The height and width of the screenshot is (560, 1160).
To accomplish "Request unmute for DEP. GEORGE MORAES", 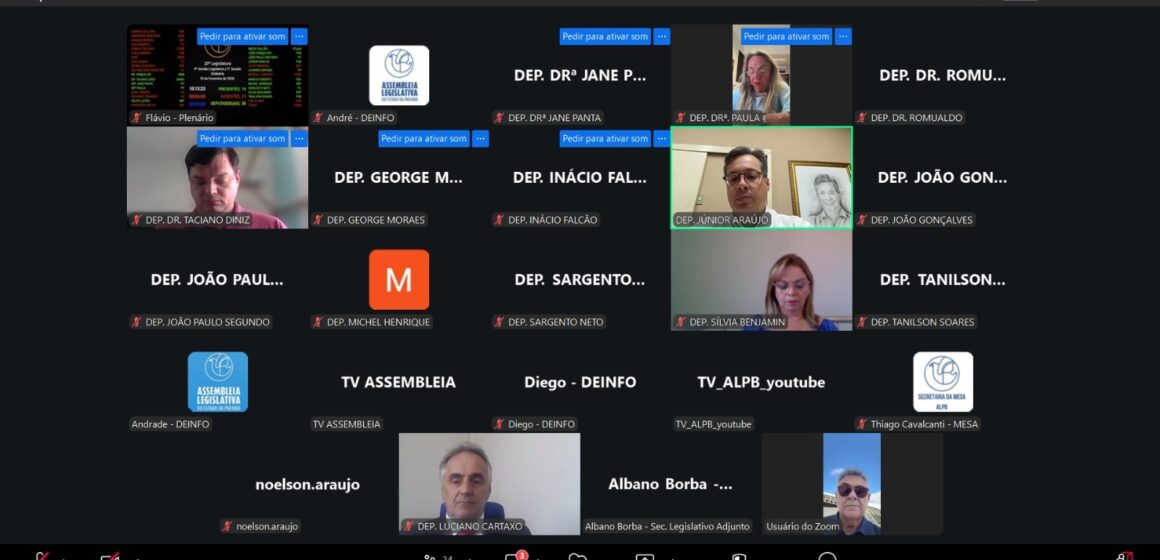I will [423, 139].
